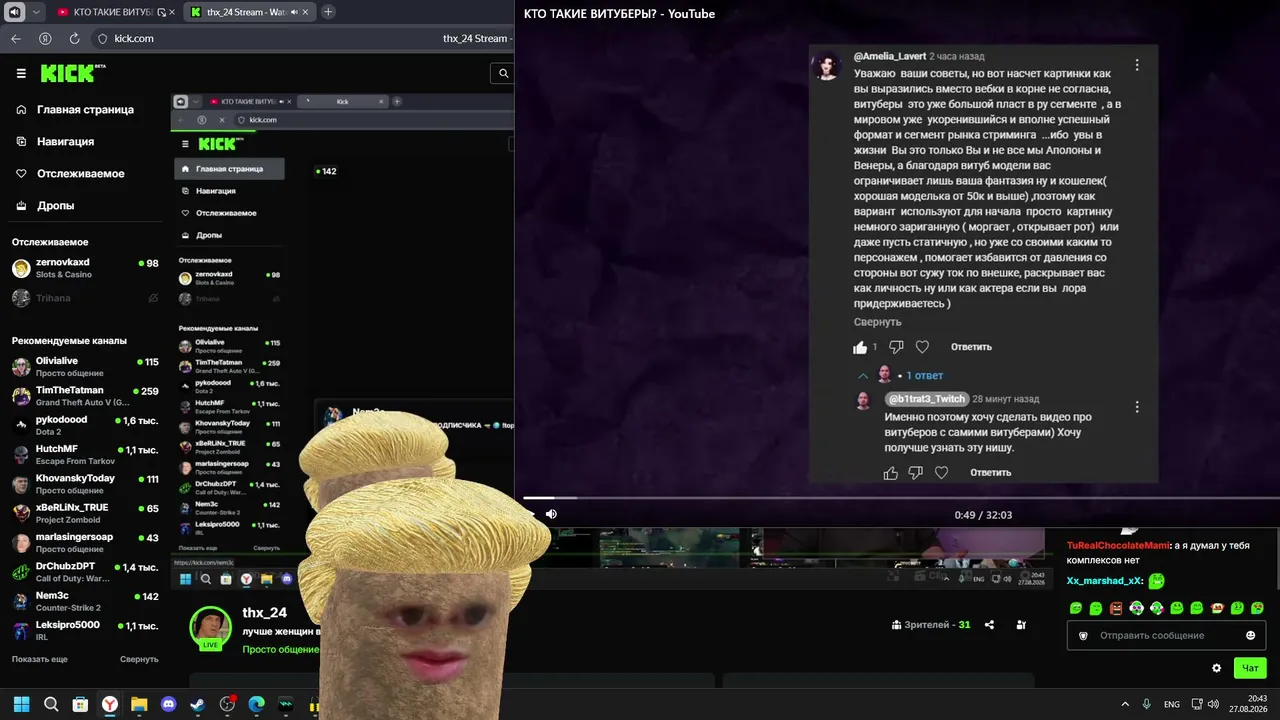Open Windows taskbar search
Image resolution: width=1280 pixels, height=720 pixels.
pos(51,704)
